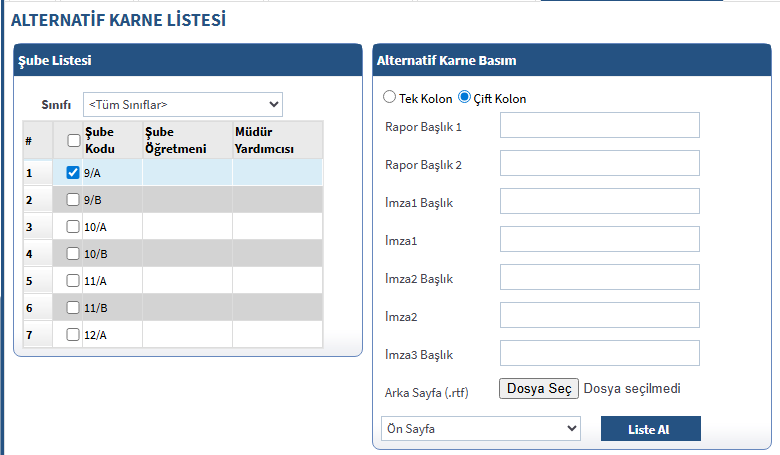Select the İmza1 Başlık text box
Screen dimensions: 780x455
coord(599,201)
